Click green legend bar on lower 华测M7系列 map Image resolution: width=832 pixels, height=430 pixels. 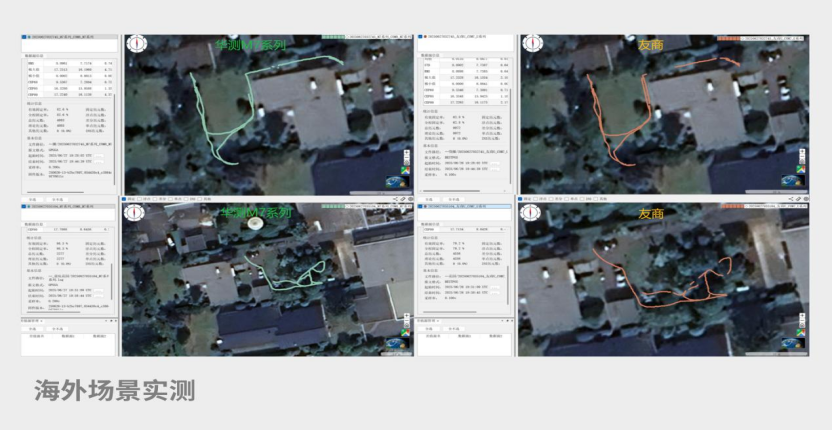point(332,205)
